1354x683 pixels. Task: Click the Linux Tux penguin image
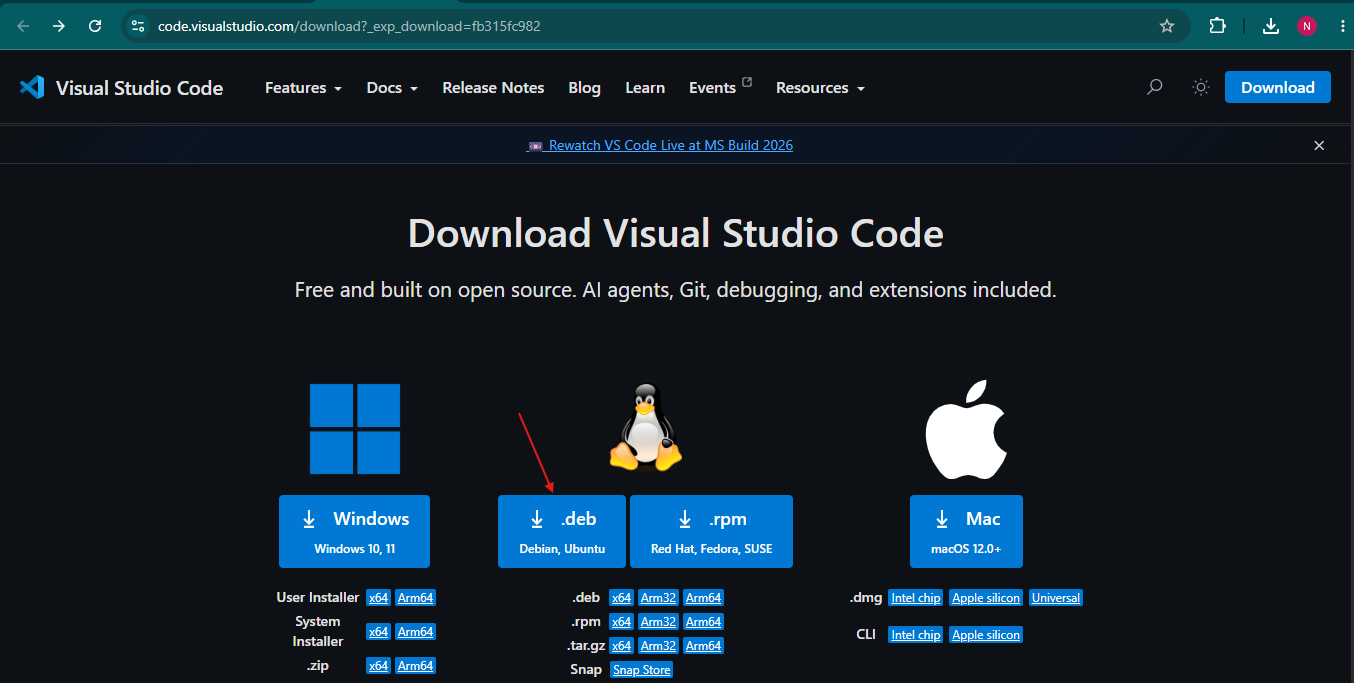(645, 427)
